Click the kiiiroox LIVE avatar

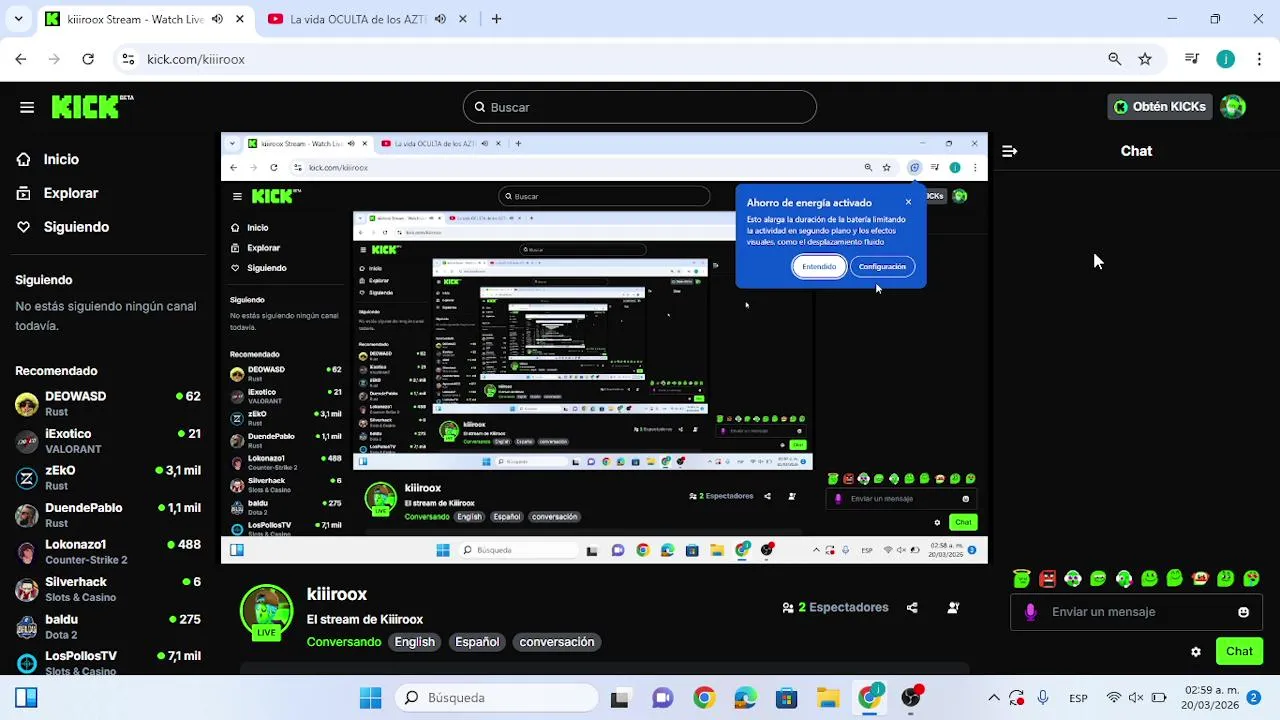[x=266, y=611]
